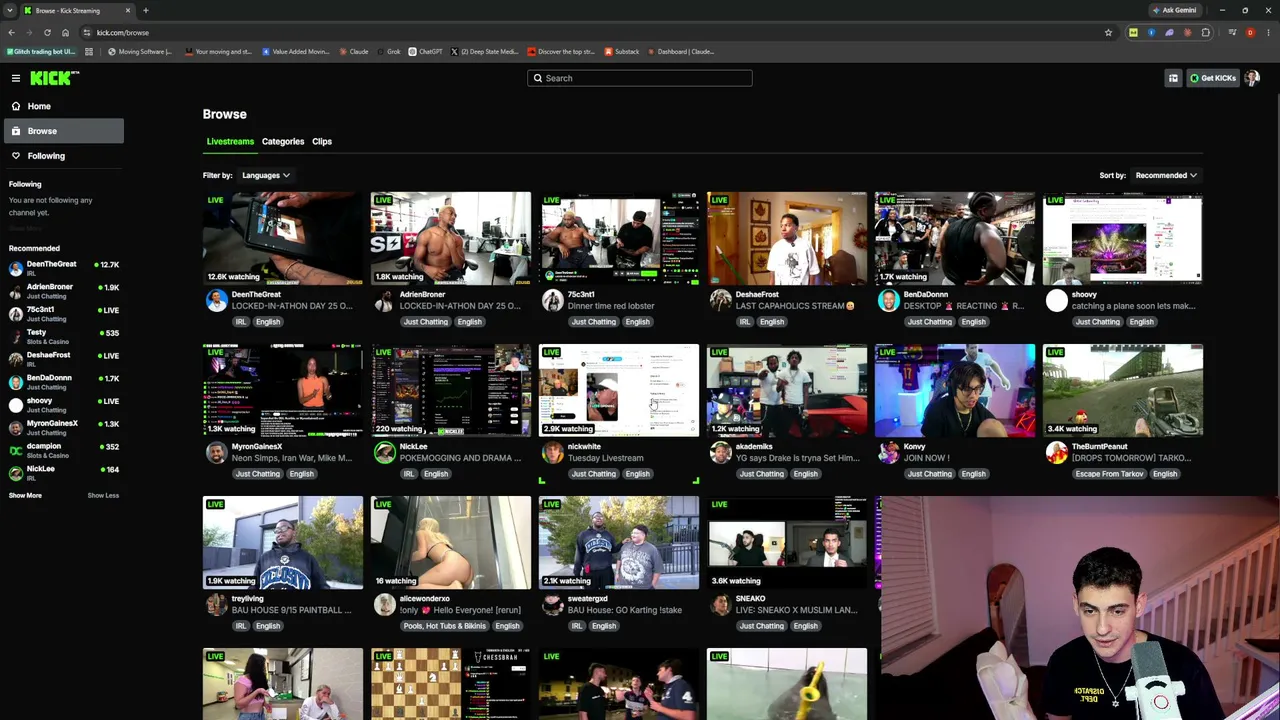The width and height of the screenshot is (1280, 720).
Task: Open Chrome's three-dot menu
Action: 1268,33
